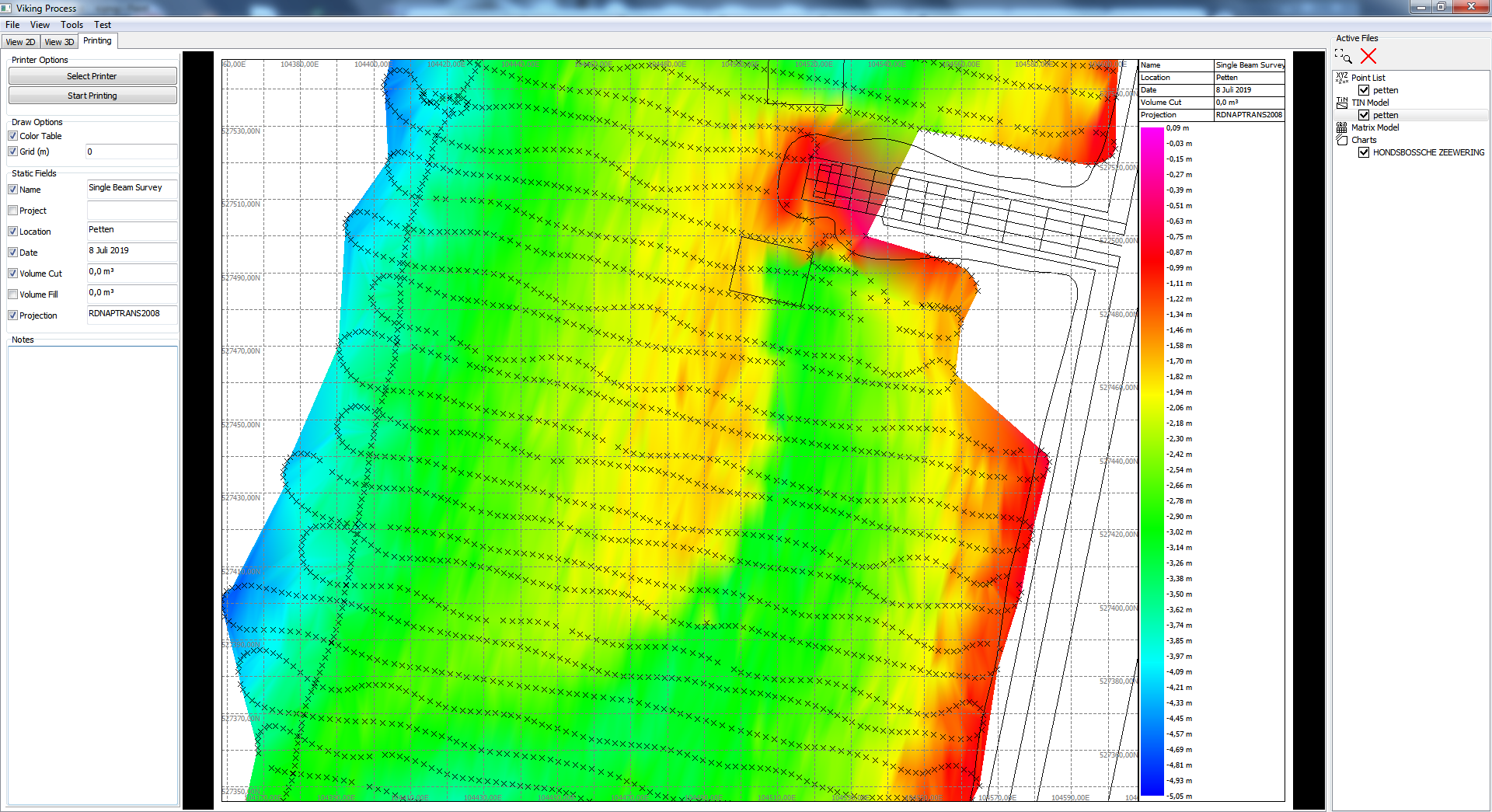Image resolution: width=1492 pixels, height=812 pixels.
Task: Click the Volume Fill value field
Action: click(x=132, y=294)
